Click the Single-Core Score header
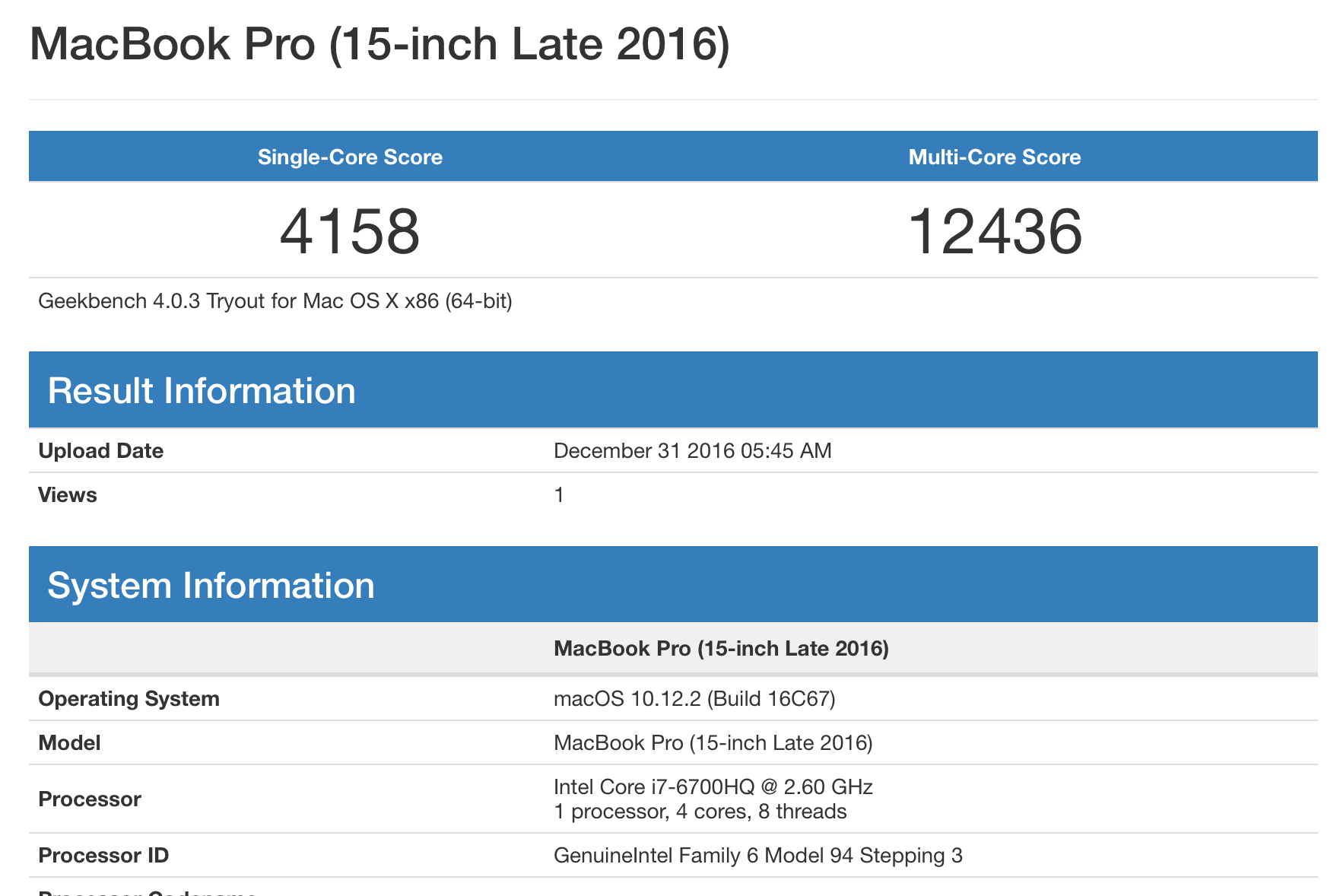 350,157
